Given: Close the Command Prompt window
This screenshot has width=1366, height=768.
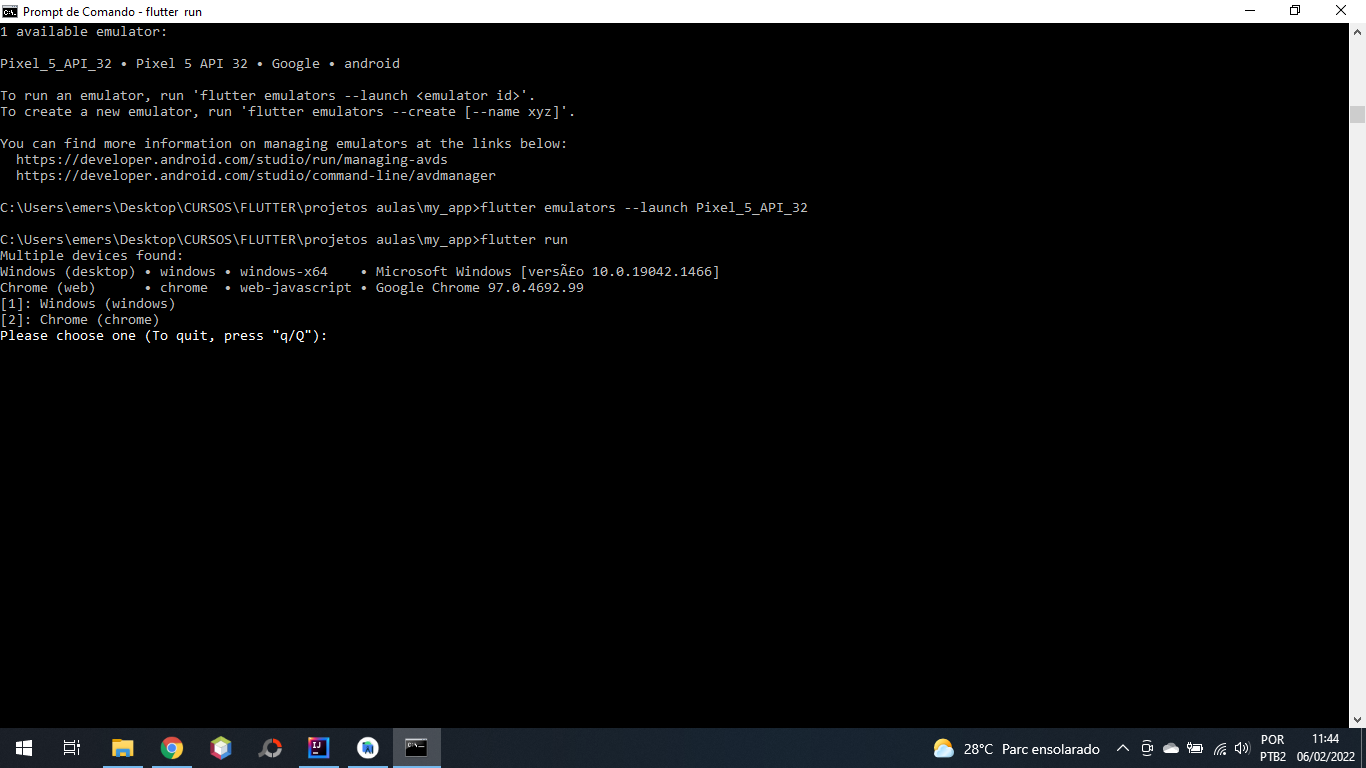Looking at the screenshot, I should point(1342,11).
